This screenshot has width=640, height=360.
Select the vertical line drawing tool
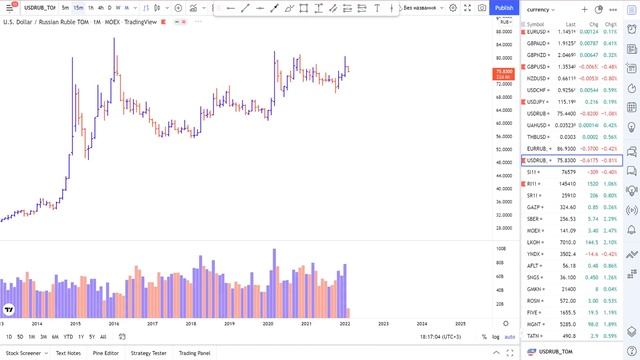pyautogui.click(x=391, y=8)
